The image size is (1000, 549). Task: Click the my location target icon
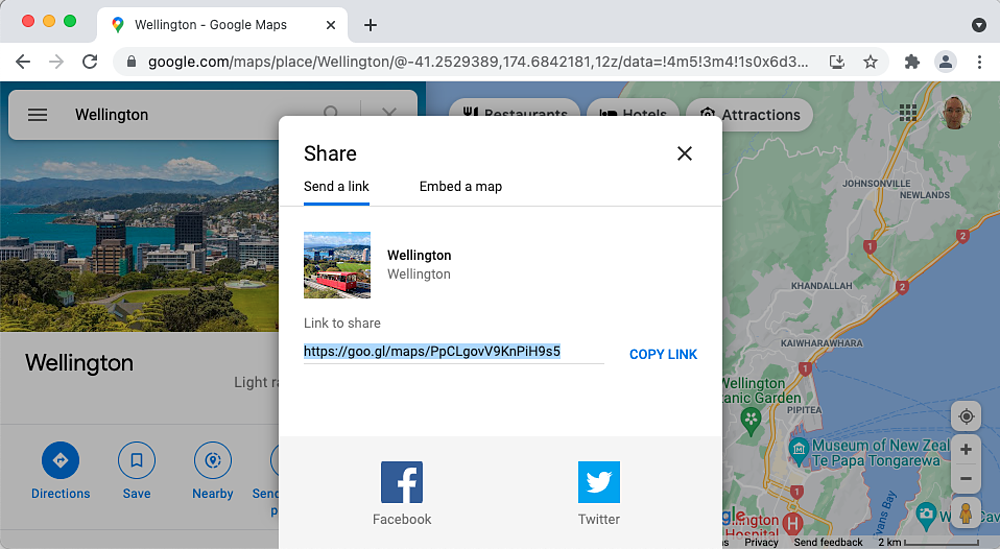pos(966,416)
